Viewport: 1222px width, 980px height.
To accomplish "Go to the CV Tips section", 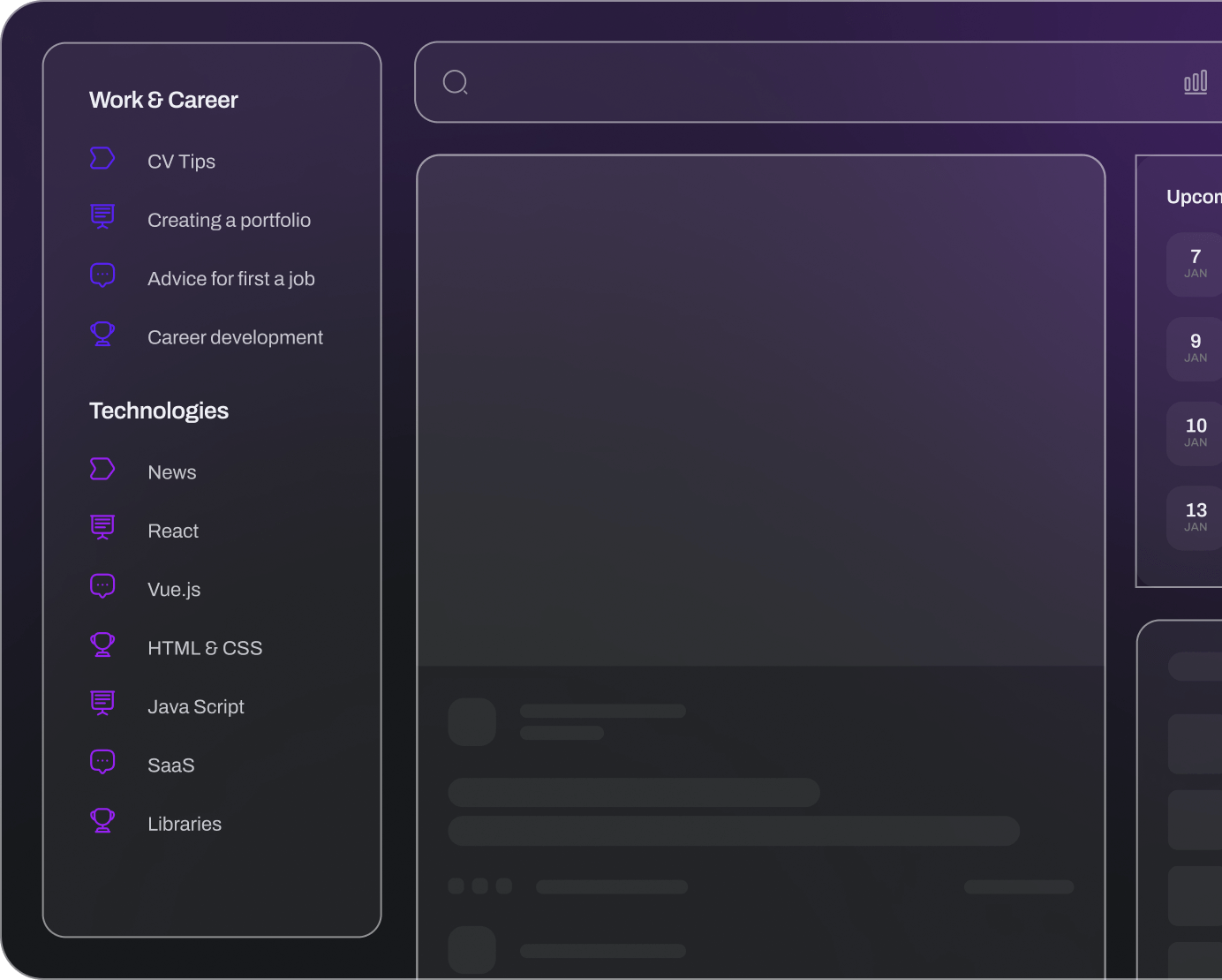I will click(x=181, y=162).
